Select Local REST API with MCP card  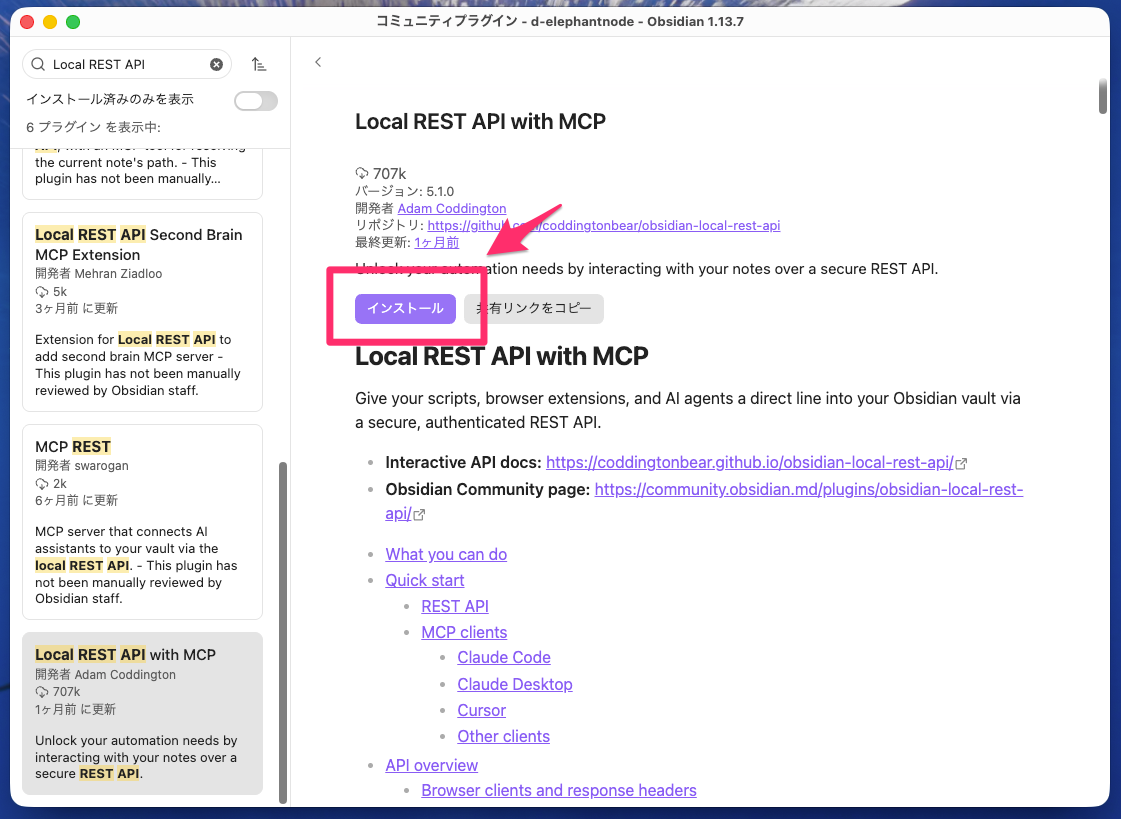point(142,713)
